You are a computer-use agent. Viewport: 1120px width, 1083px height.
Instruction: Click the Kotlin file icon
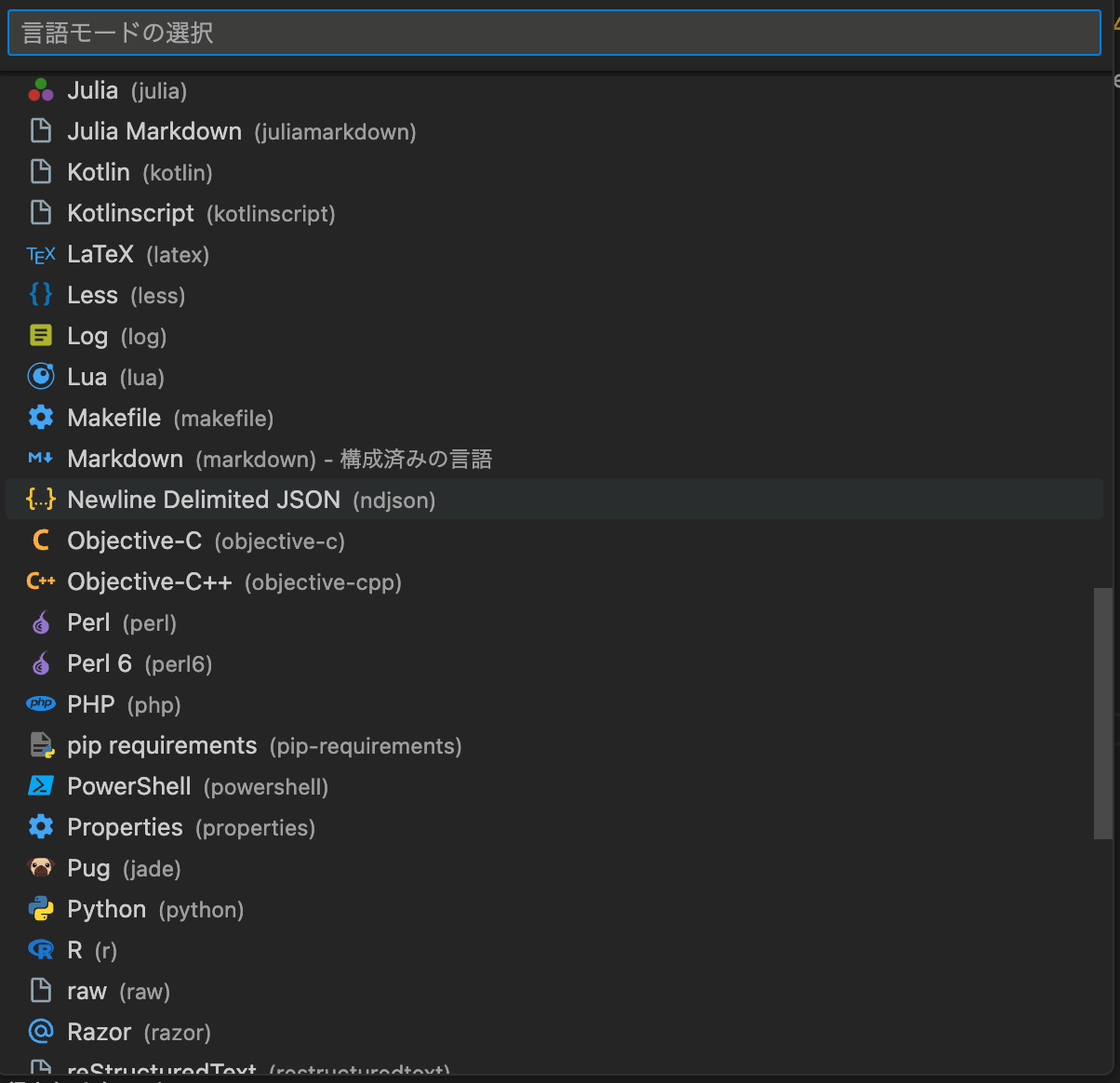41,172
